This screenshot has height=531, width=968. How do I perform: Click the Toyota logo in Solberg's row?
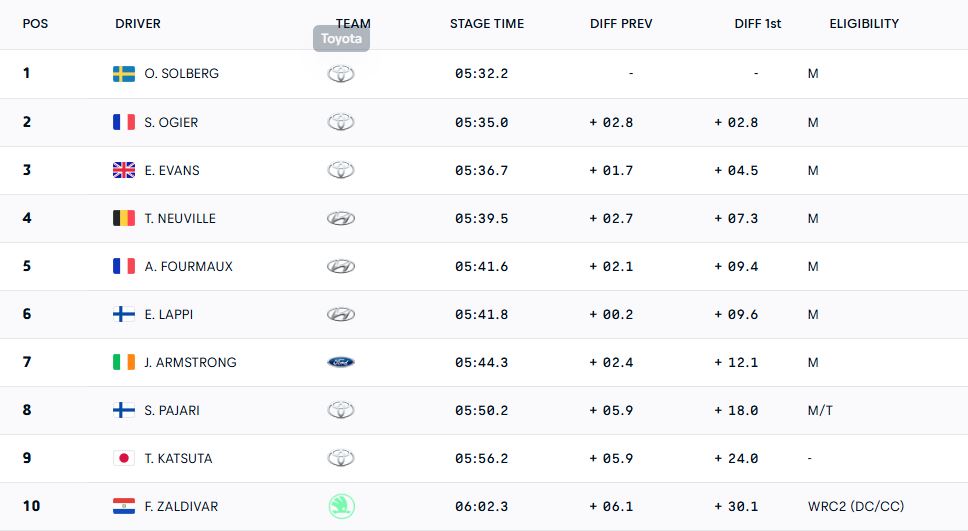pyautogui.click(x=341, y=74)
